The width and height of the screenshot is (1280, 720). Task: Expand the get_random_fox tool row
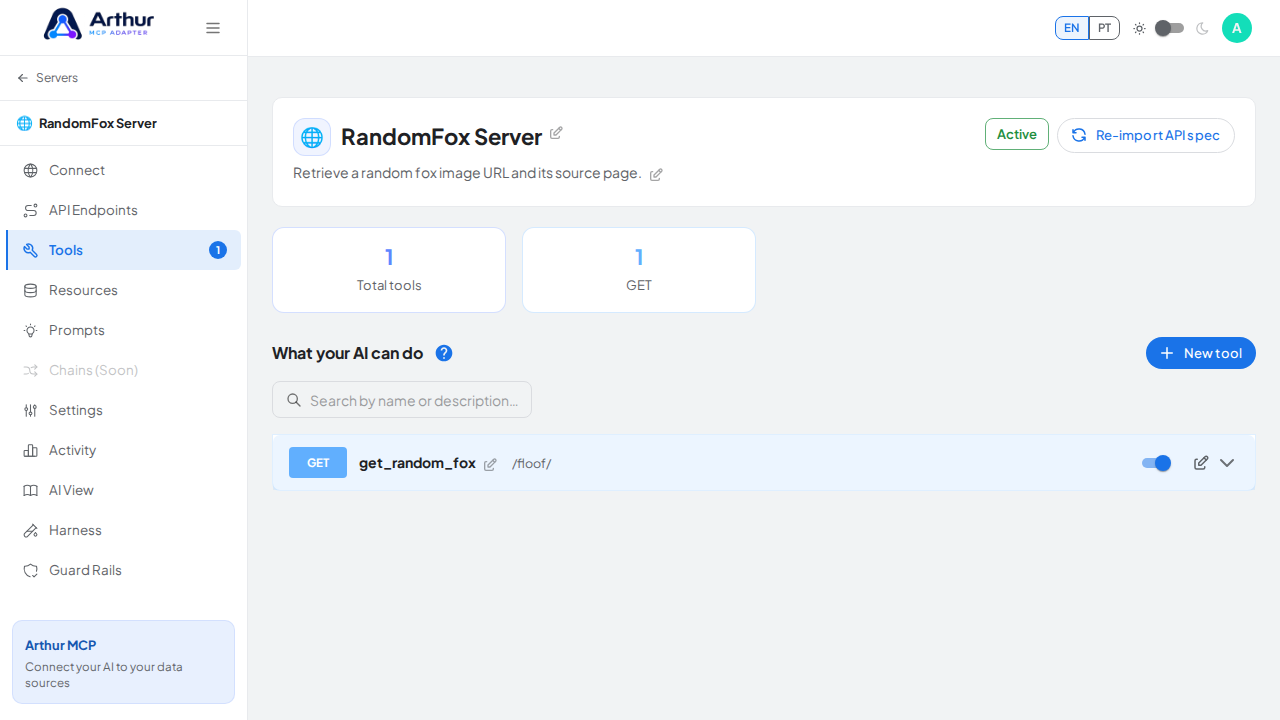(x=1227, y=463)
